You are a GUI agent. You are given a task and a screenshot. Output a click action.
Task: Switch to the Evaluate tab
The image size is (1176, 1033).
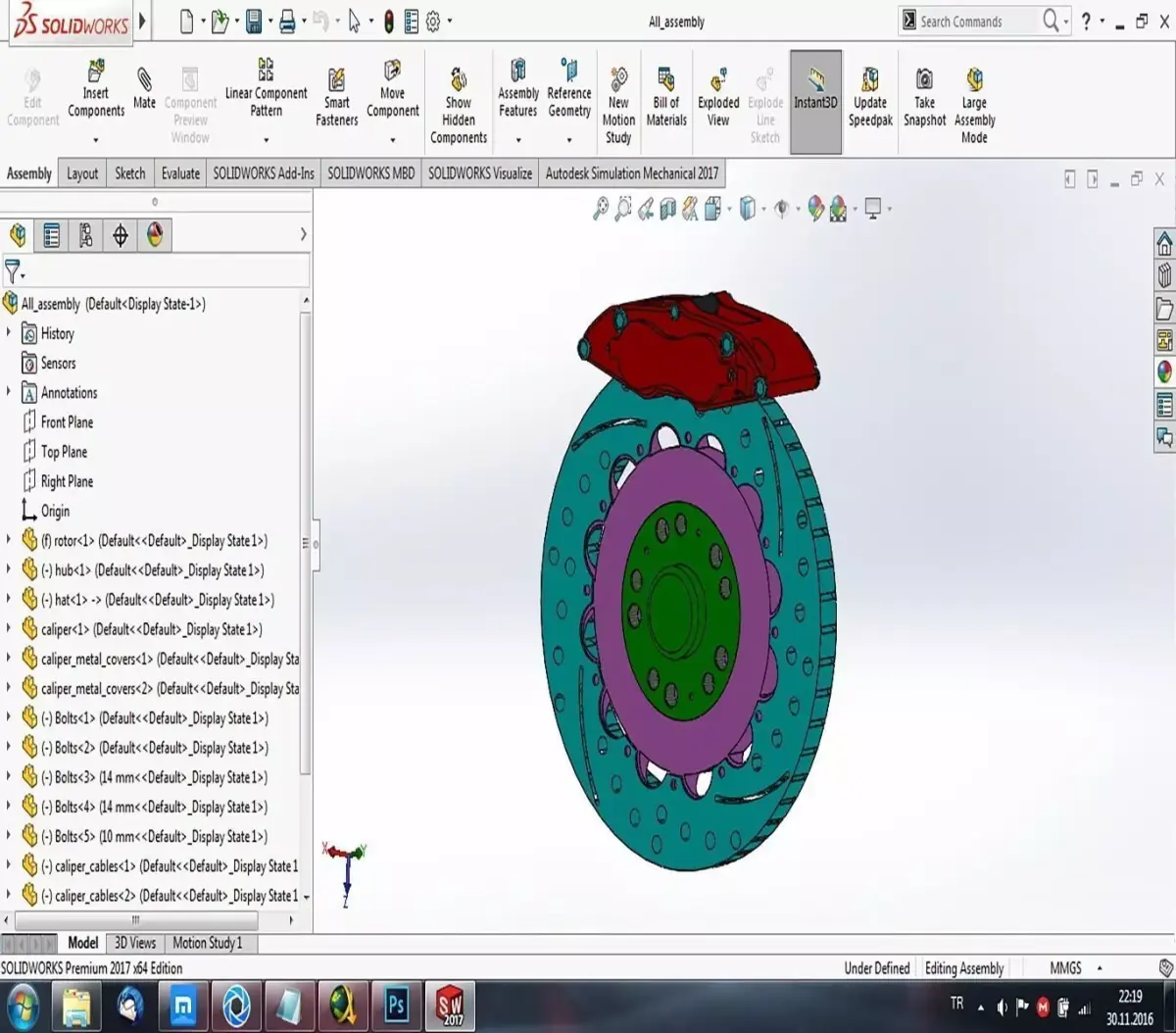pyautogui.click(x=180, y=173)
